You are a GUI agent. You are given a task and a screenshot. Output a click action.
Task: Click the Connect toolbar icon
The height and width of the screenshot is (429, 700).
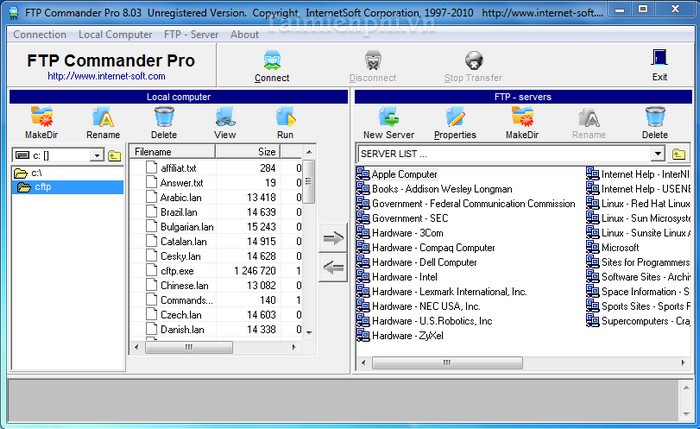pyautogui.click(x=272, y=60)
